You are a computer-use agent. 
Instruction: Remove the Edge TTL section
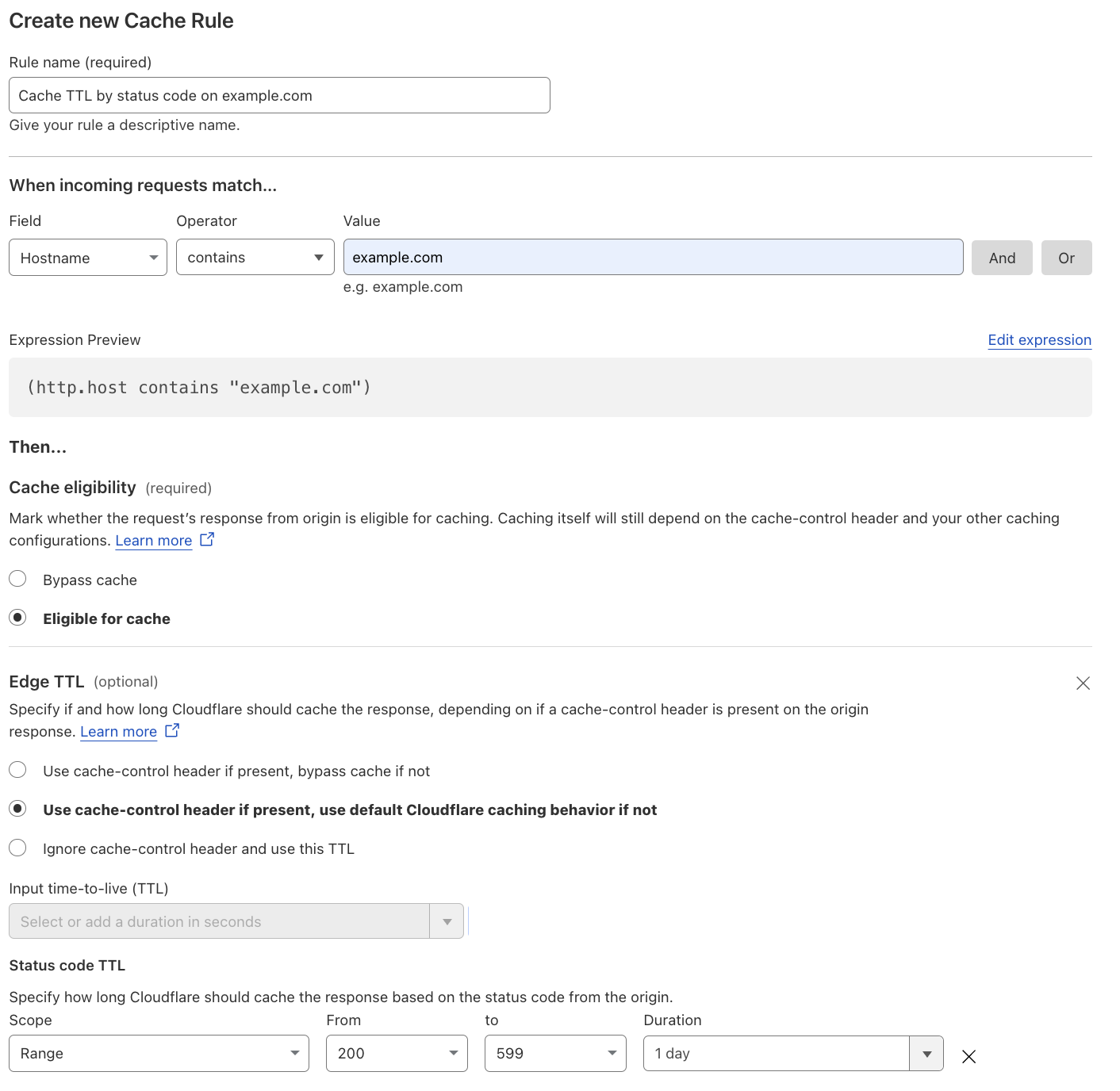coord(1083,683)
